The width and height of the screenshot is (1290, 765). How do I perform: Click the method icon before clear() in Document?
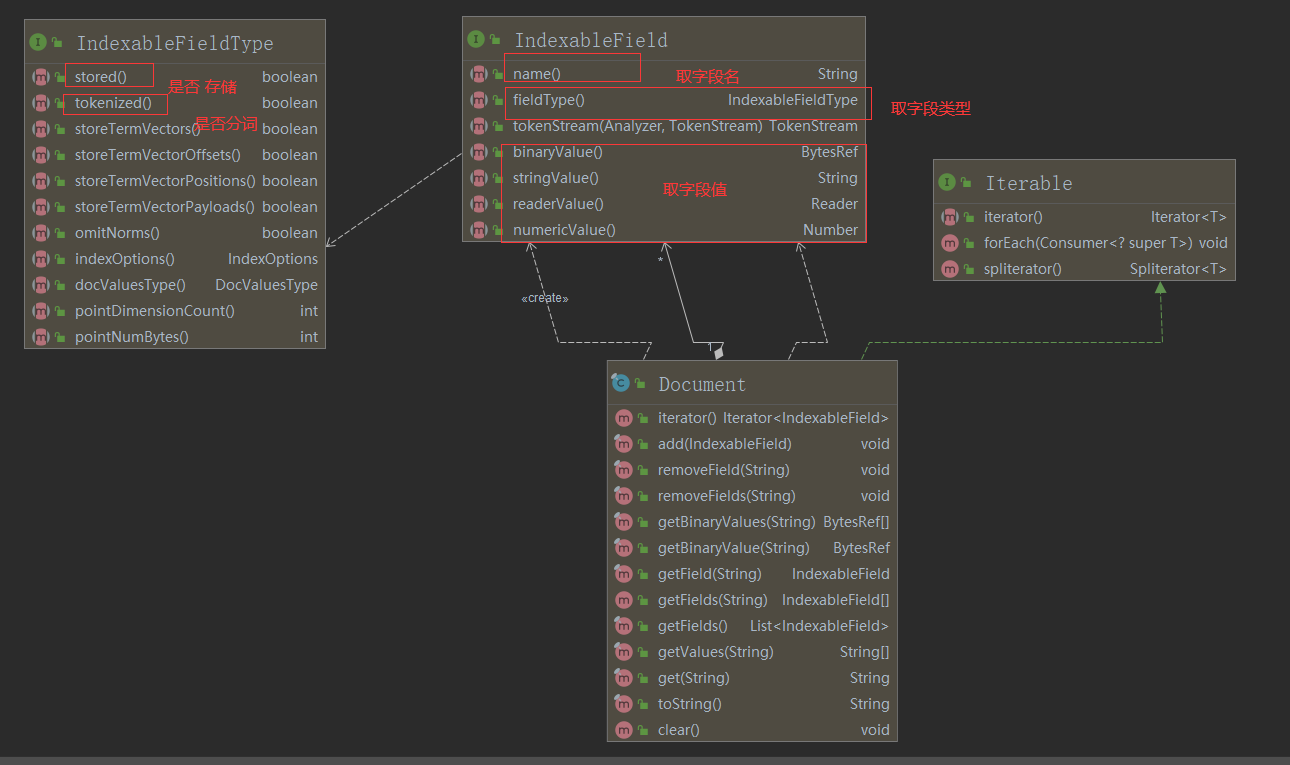(x=625, y=730)
